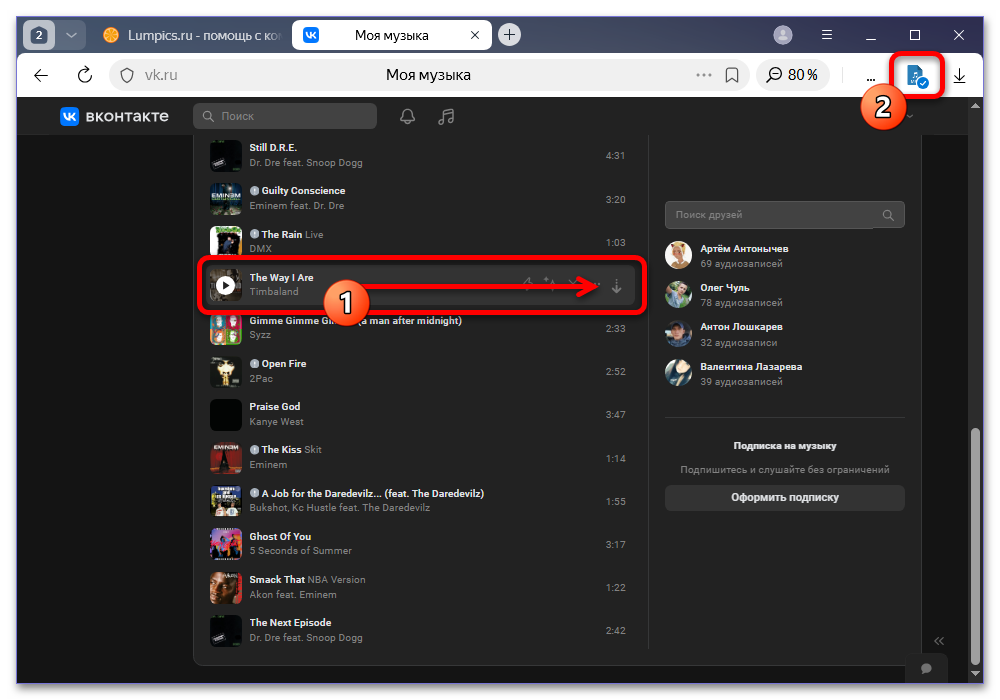Viewport: 1000px width, 700px height.
Task: Click play-next icon on The Way I Are
Action: pyautogui.click(x=527, y=283)
